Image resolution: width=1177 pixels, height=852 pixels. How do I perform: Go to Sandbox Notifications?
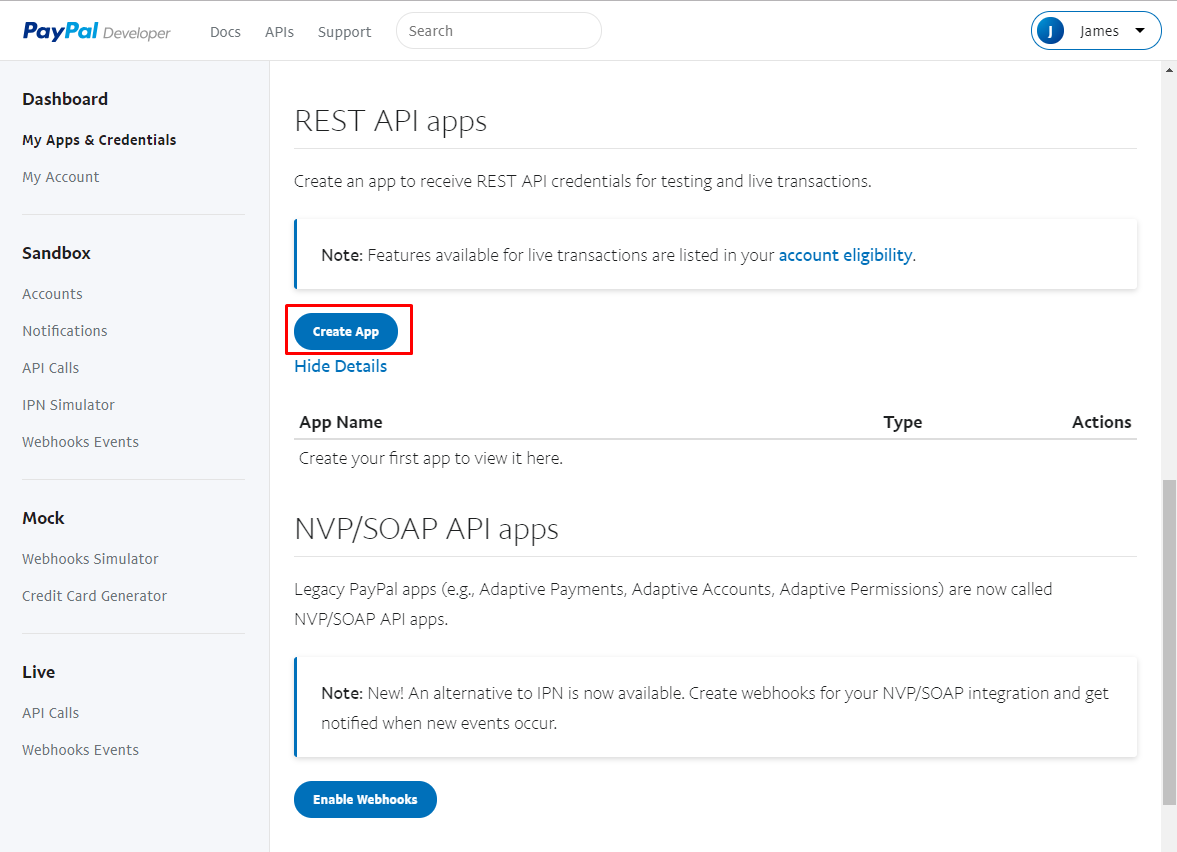tap(65, 331)
